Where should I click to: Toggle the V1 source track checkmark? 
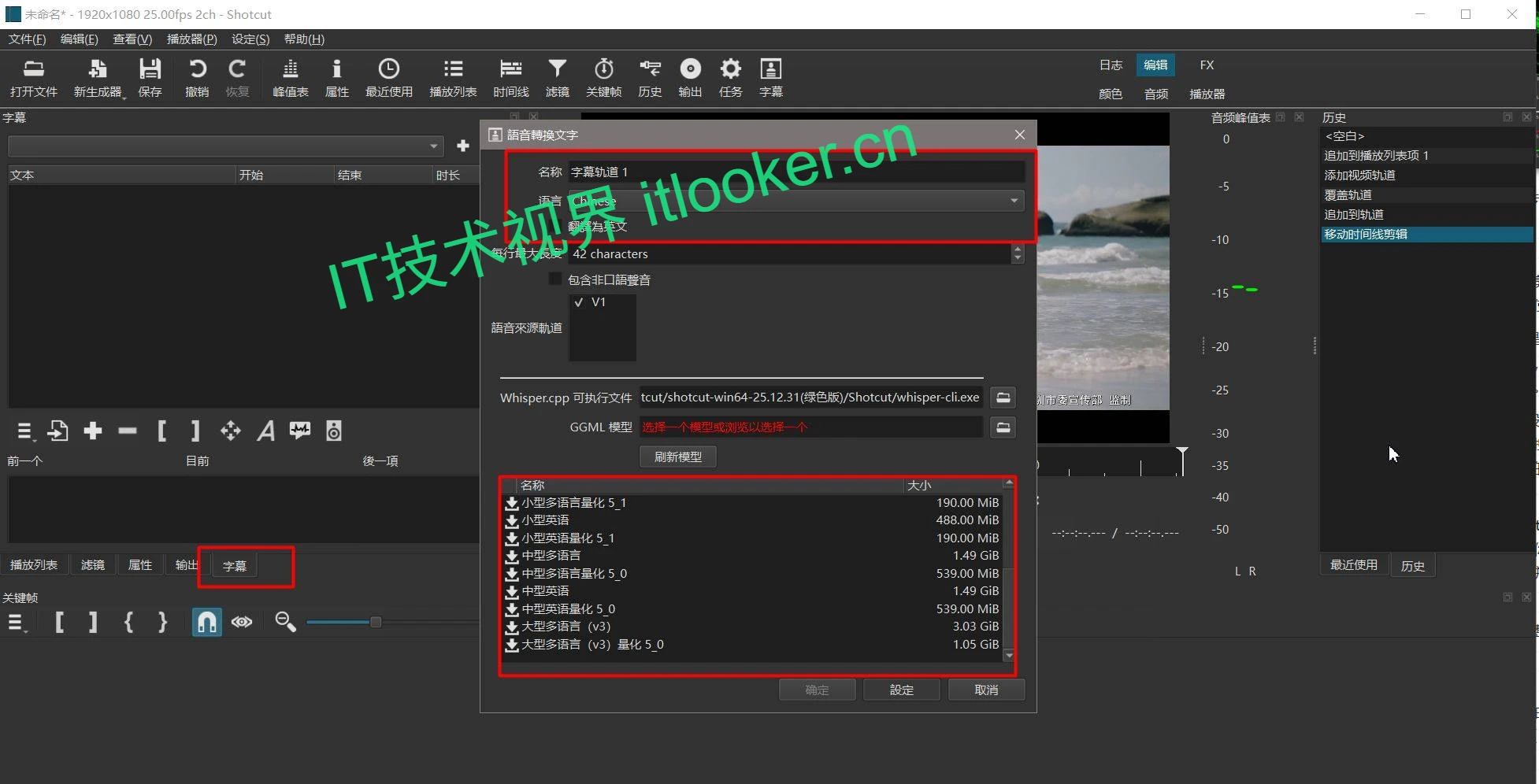(x=579, y=302)
